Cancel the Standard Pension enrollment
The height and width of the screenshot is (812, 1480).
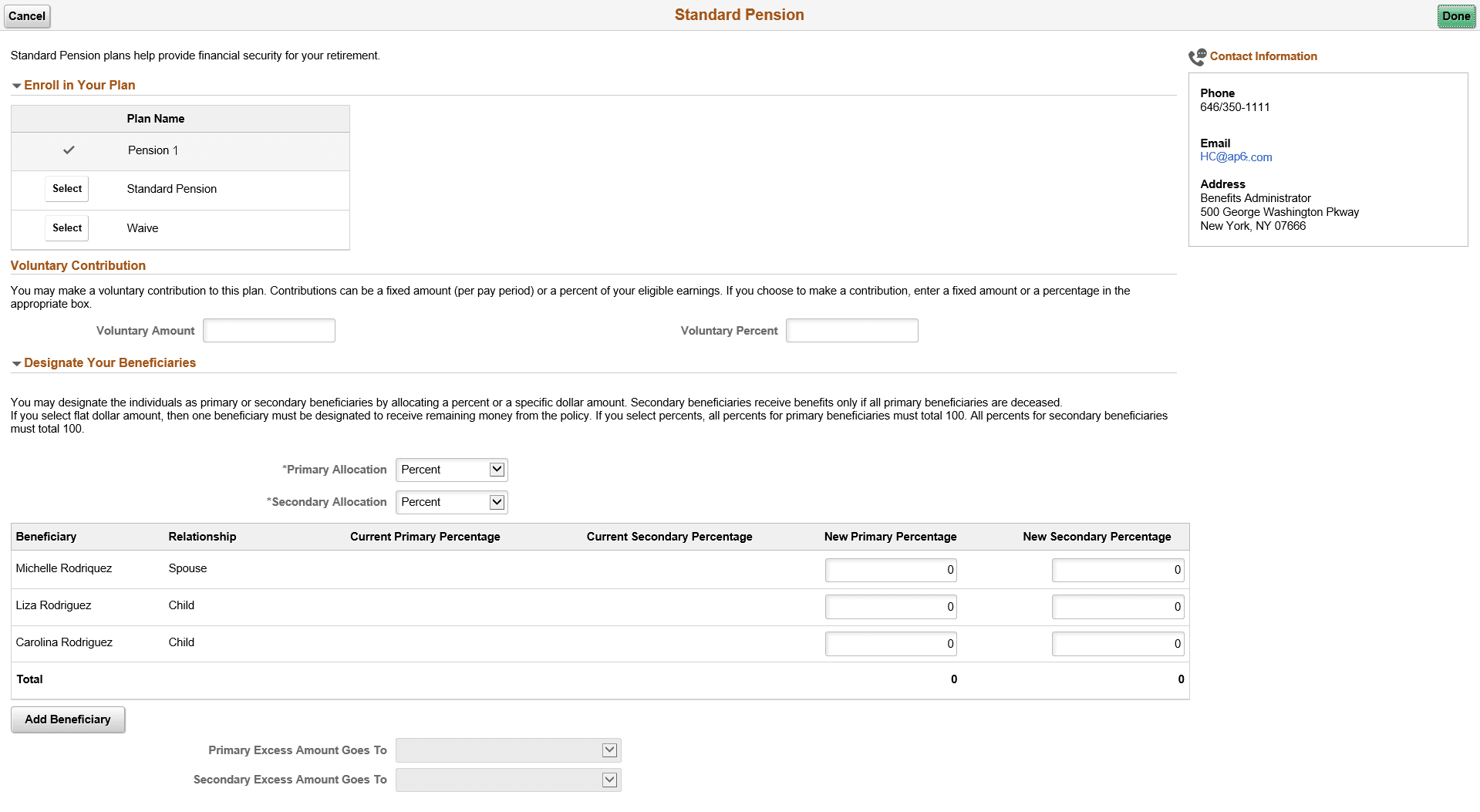27,15
